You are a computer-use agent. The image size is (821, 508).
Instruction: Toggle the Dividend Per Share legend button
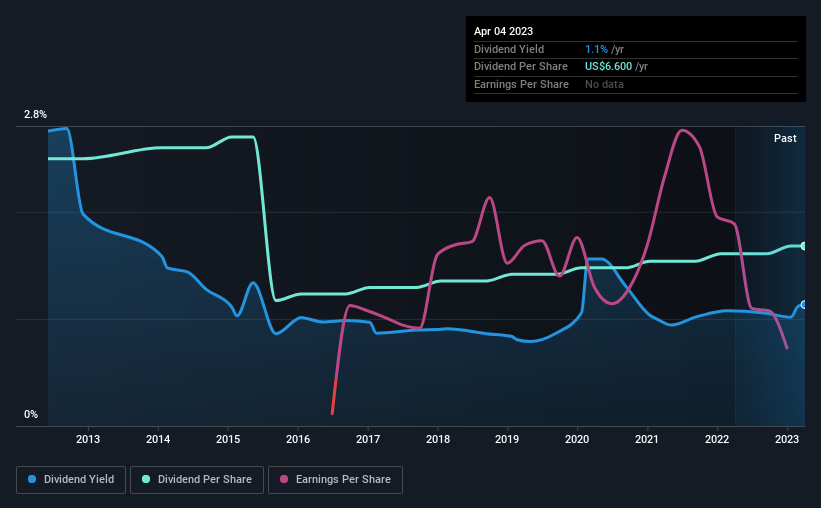(x=197, y=480)
